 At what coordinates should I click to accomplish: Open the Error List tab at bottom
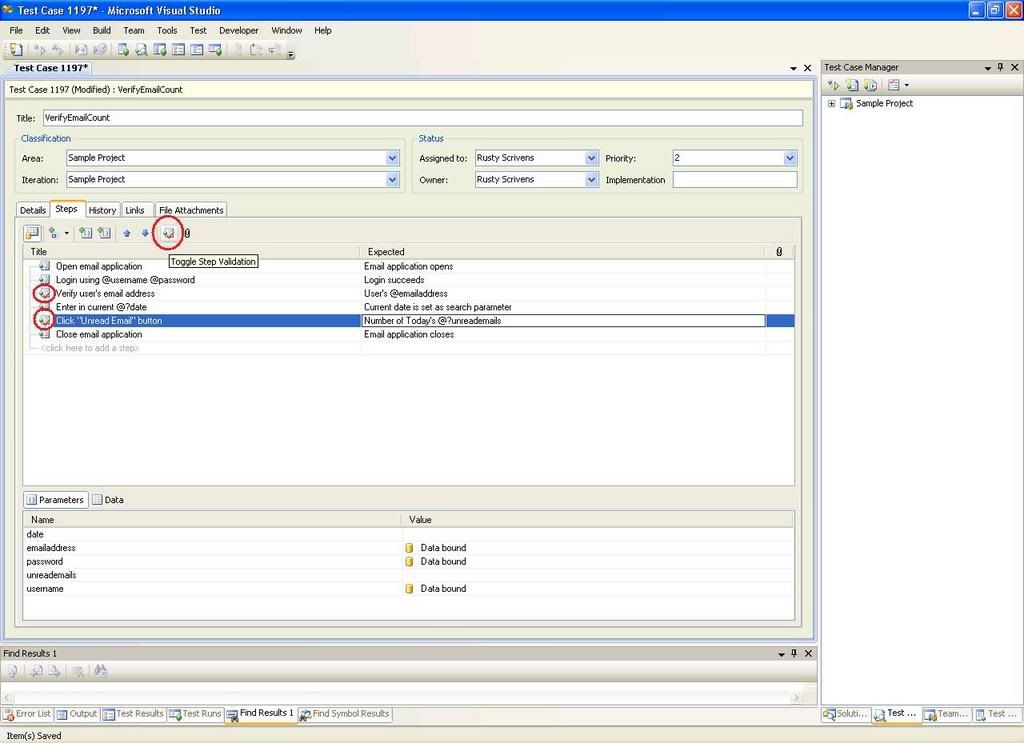(x=27, y=714)
